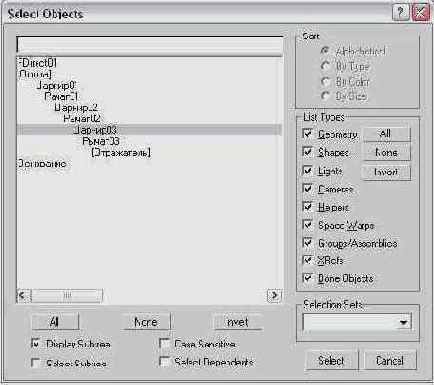434x385 pixels.
Task: Select the [Отражатель] entry
Action: click(121, 152)
